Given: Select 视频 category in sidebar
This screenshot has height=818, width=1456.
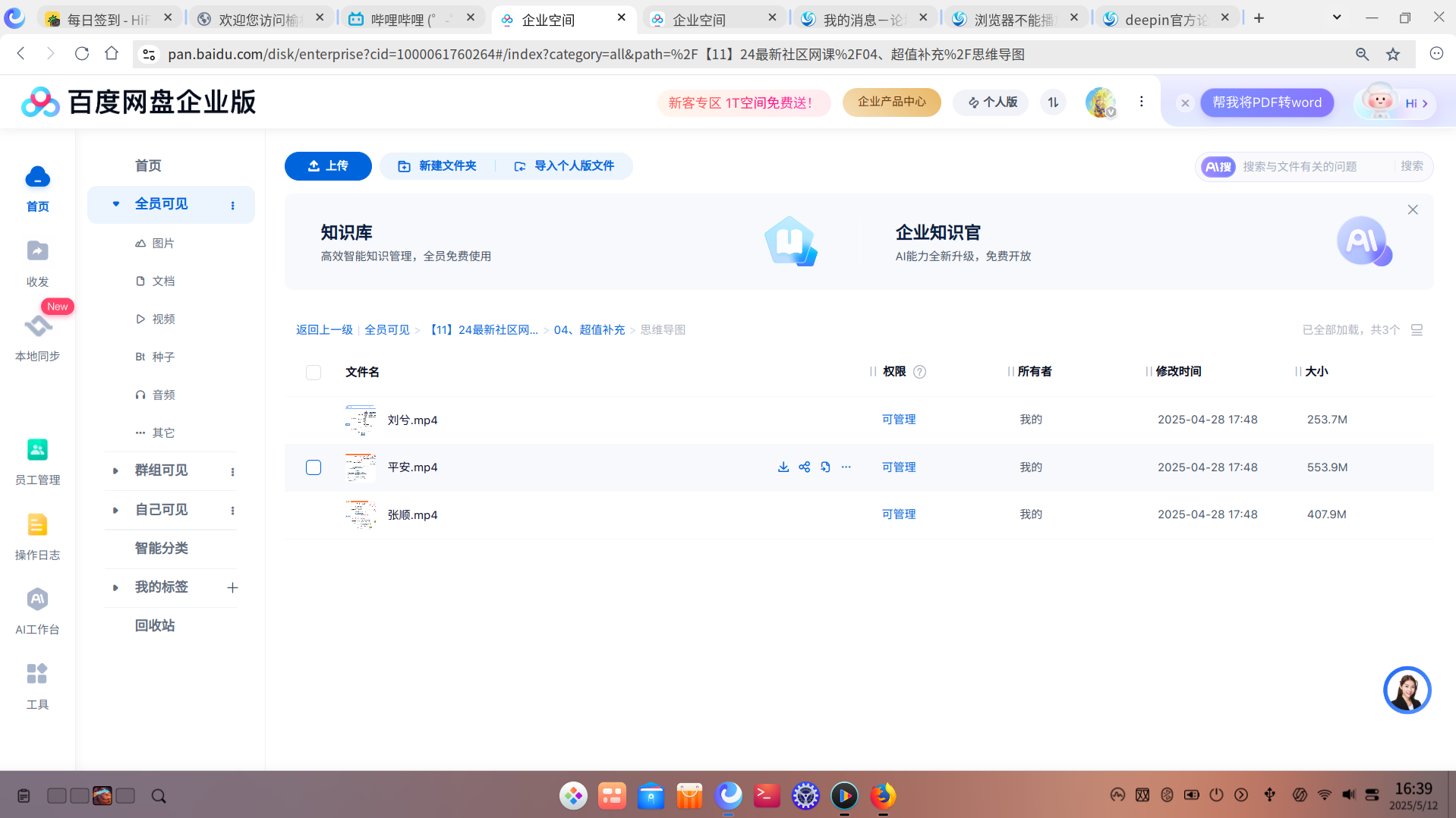Looking at the screenshot, I should (x=155, y=319).
